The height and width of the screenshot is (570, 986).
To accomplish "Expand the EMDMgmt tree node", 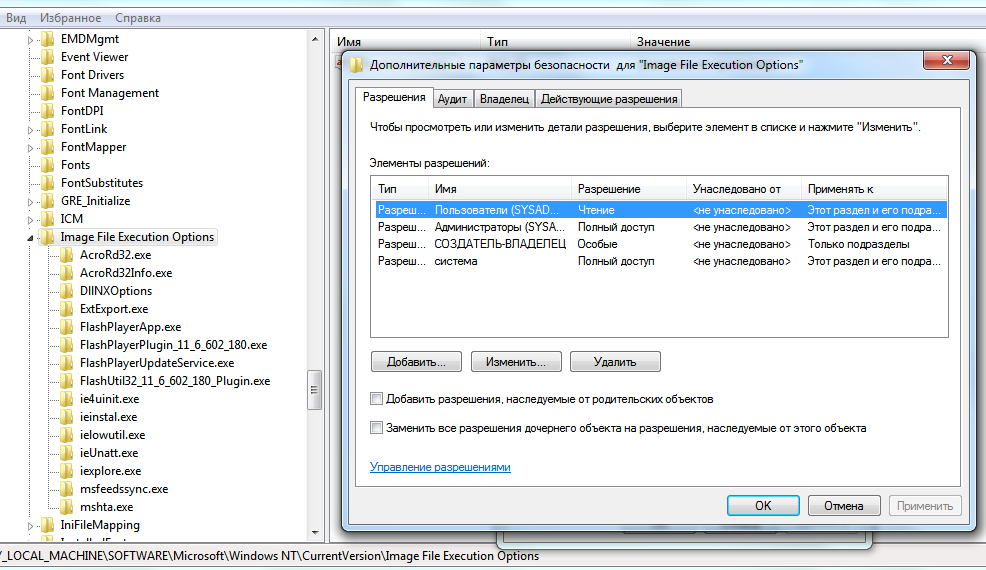I will (x=30, y=40).
